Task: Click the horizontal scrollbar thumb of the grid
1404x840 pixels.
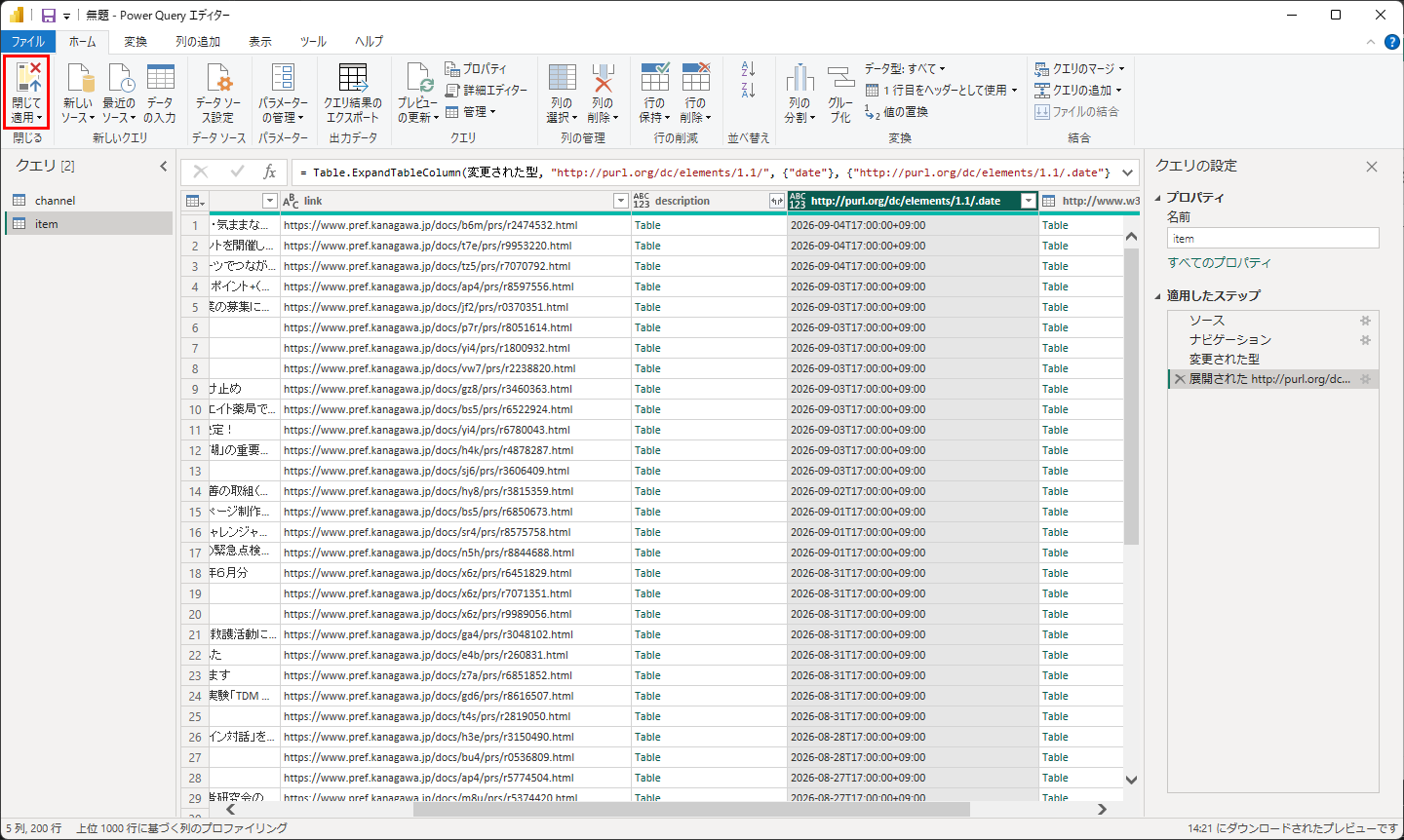Action: (x=691, y=809)
